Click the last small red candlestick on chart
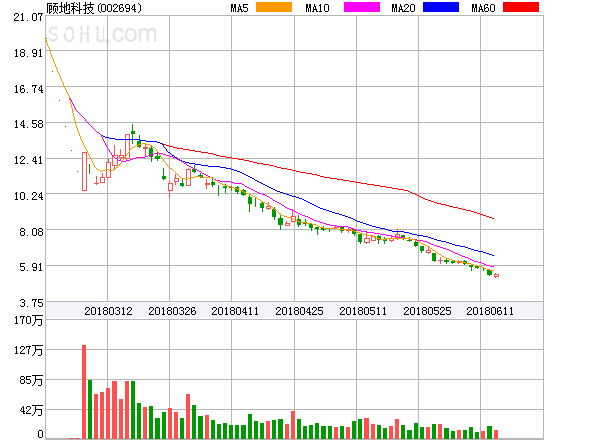600x440 pixels. point(497,275)
